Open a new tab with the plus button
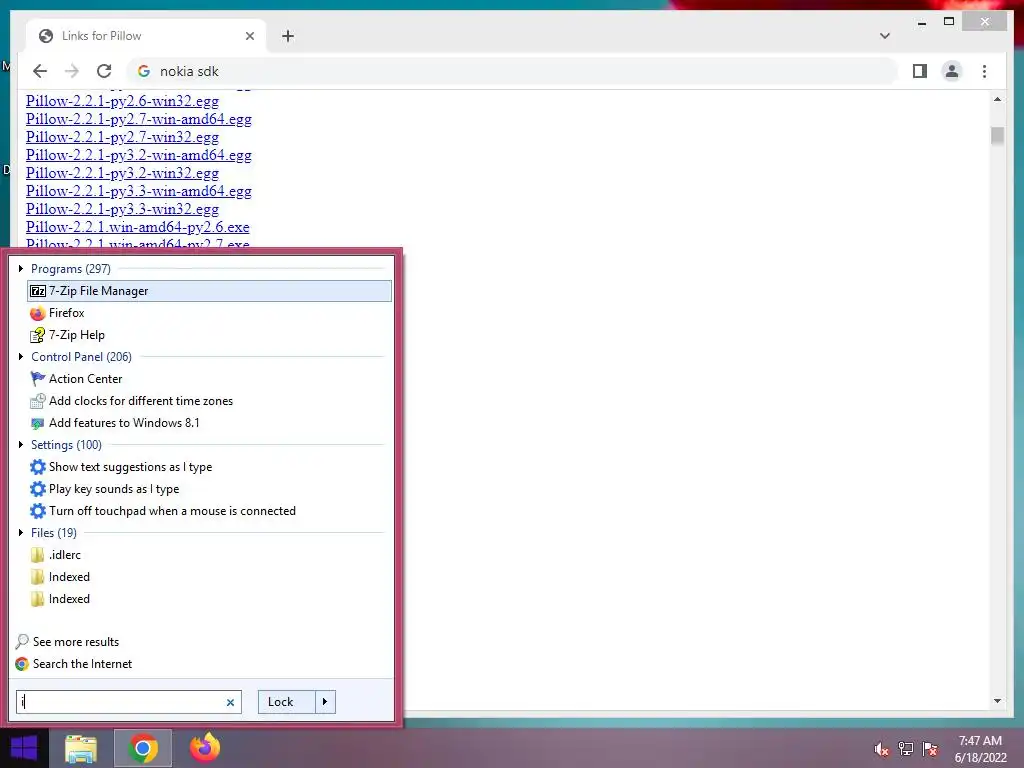Screen dimensions: 1024x768 click(288, 36)
